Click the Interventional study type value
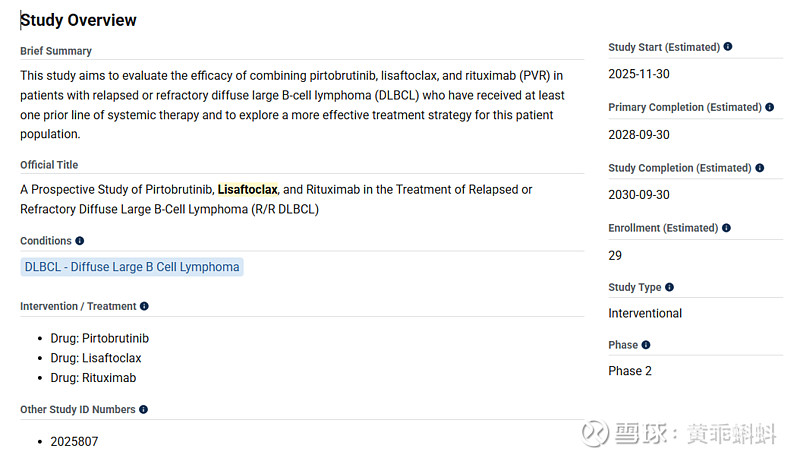The image size is (800, 458). (645, 313)
